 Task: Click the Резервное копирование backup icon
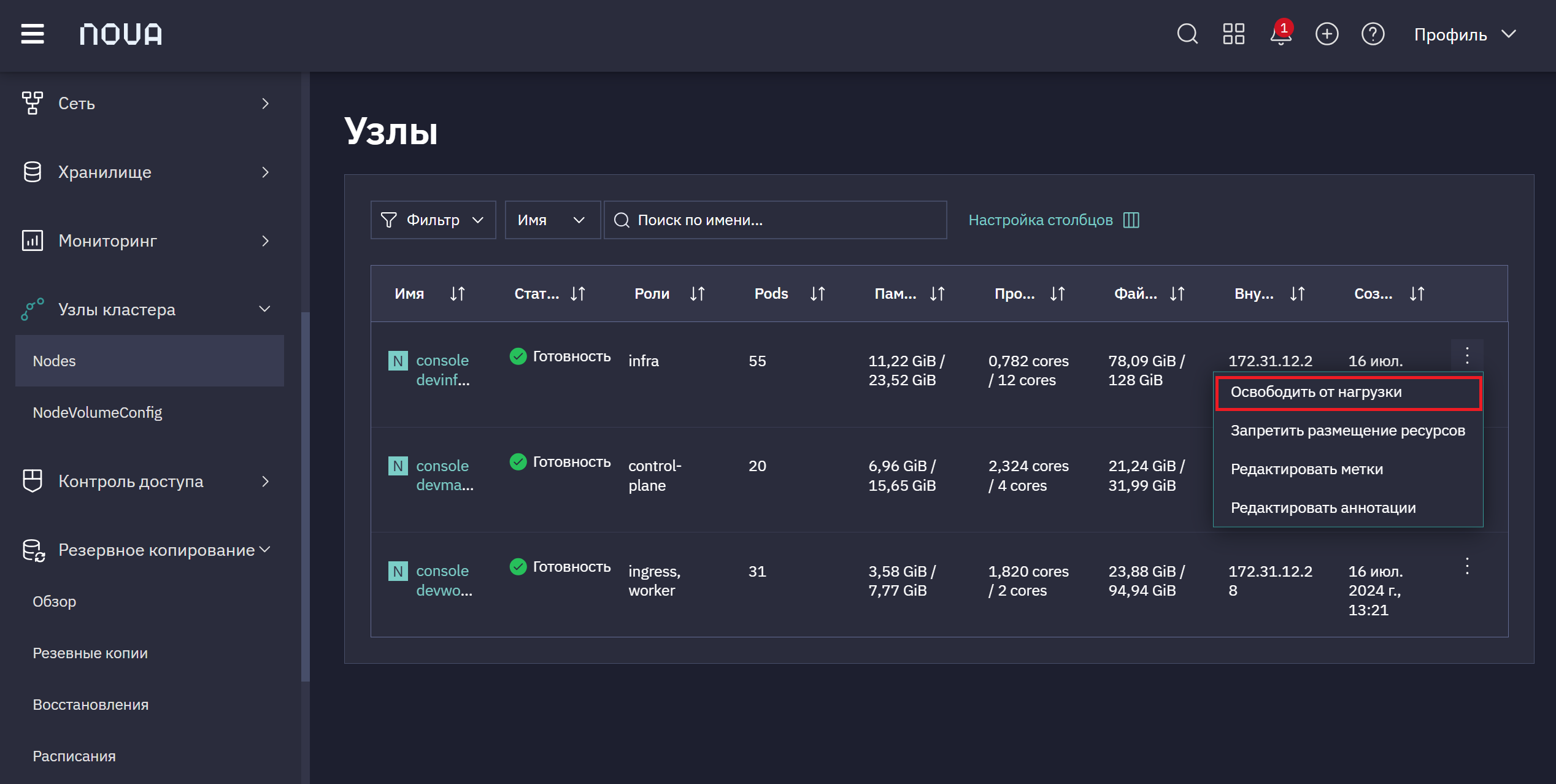34,550
